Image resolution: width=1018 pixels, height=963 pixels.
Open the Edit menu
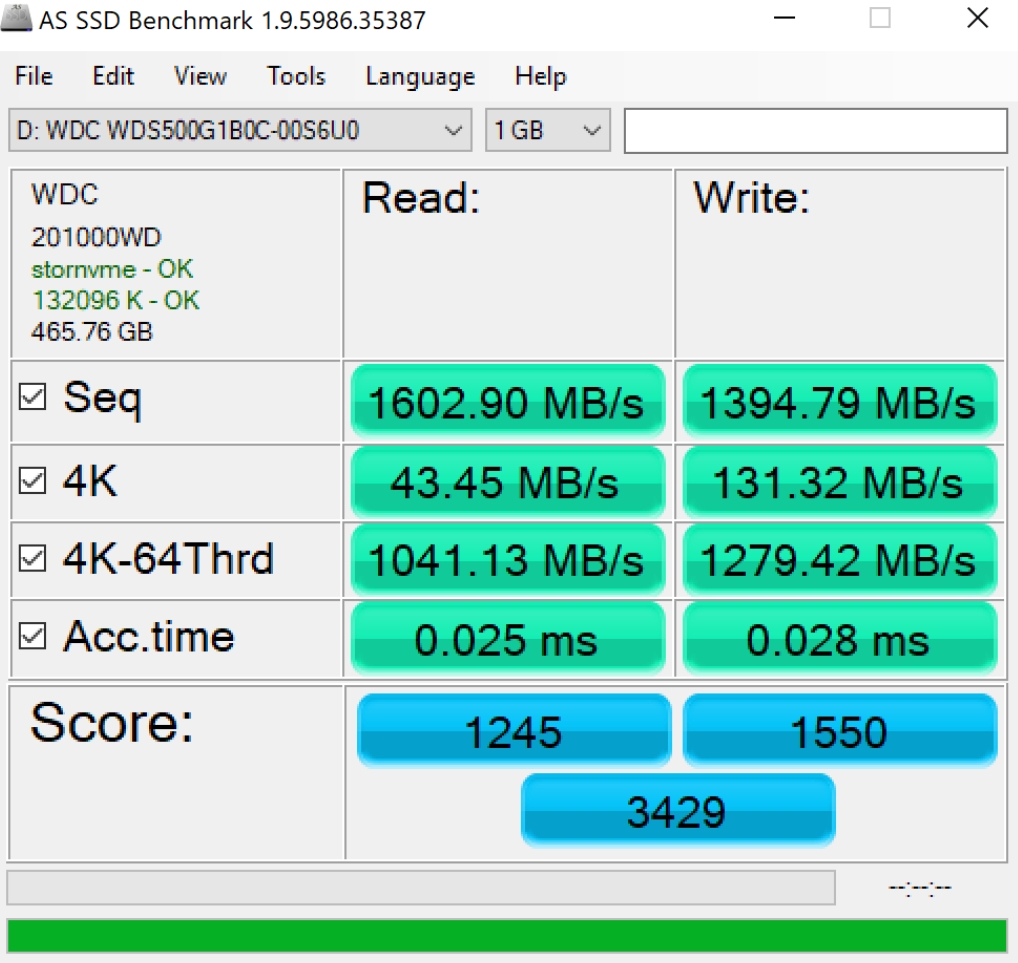113,76
